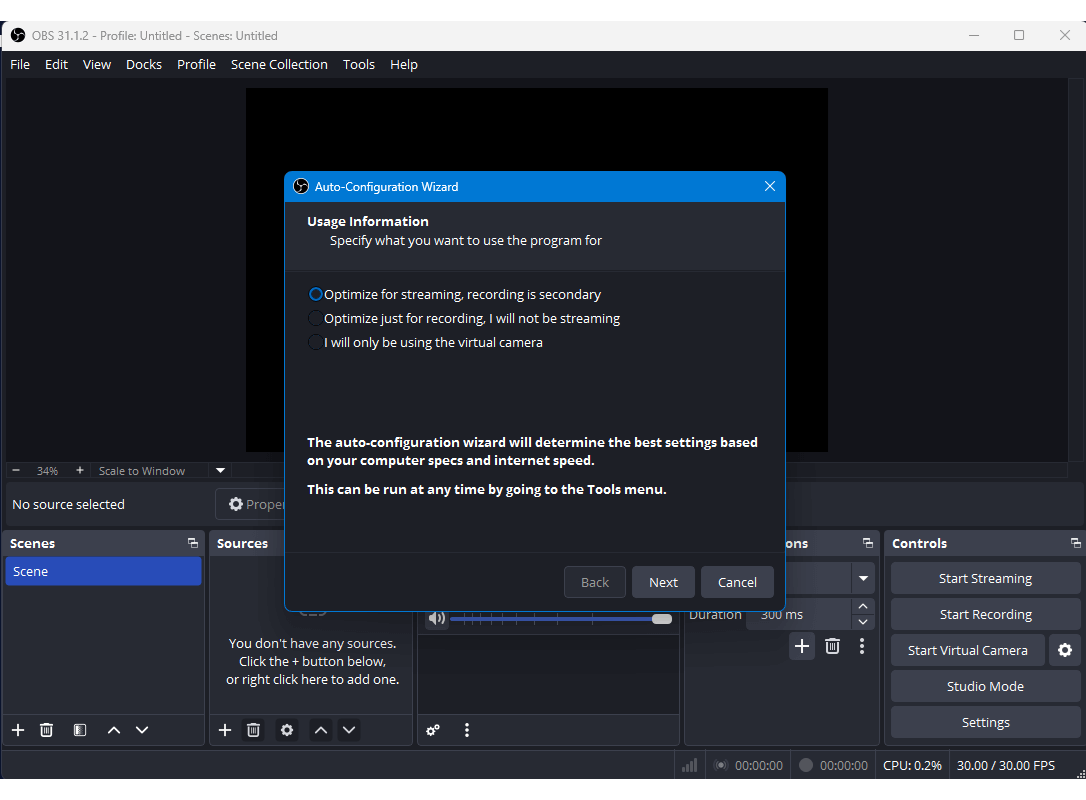Pop out the Controls dock
The height and width of the screenshot is (800, 1086).
click(x=1075, y=543)
